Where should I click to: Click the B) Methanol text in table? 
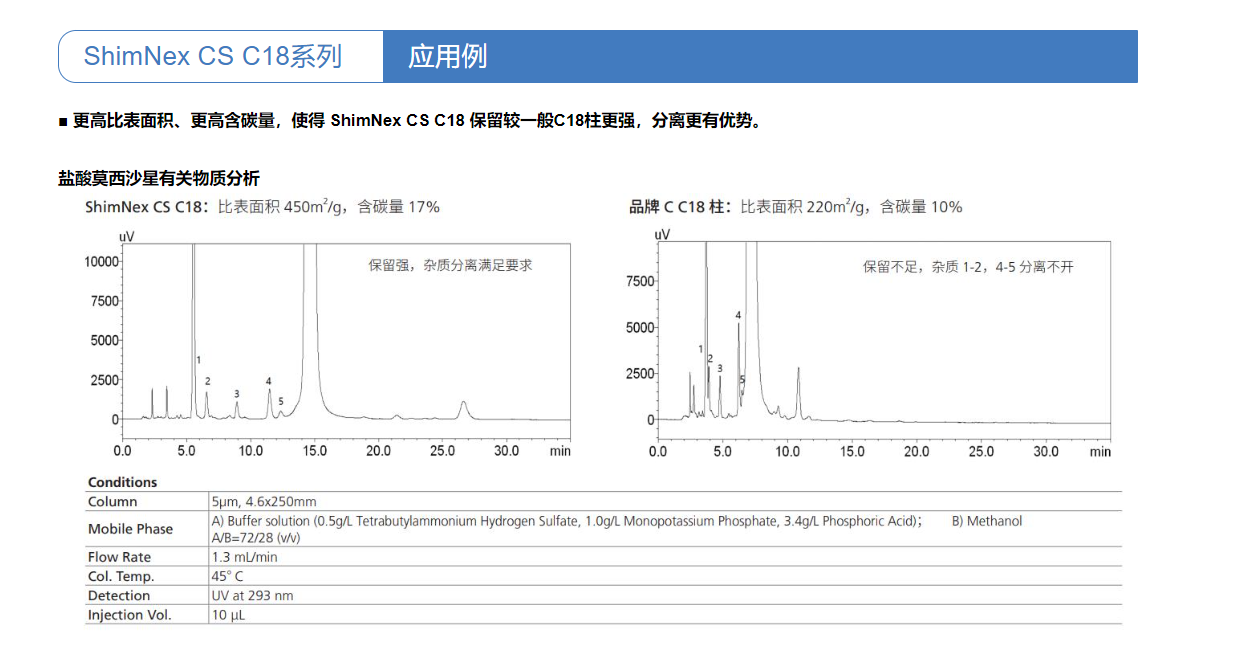click(986, 521)
